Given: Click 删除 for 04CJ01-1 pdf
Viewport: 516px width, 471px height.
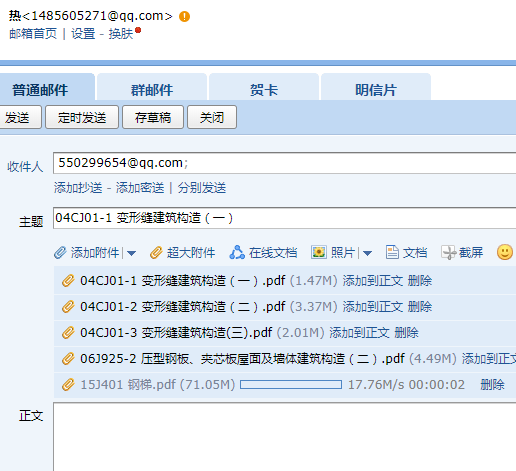Looking at the screenshot, I should [420, 281].
